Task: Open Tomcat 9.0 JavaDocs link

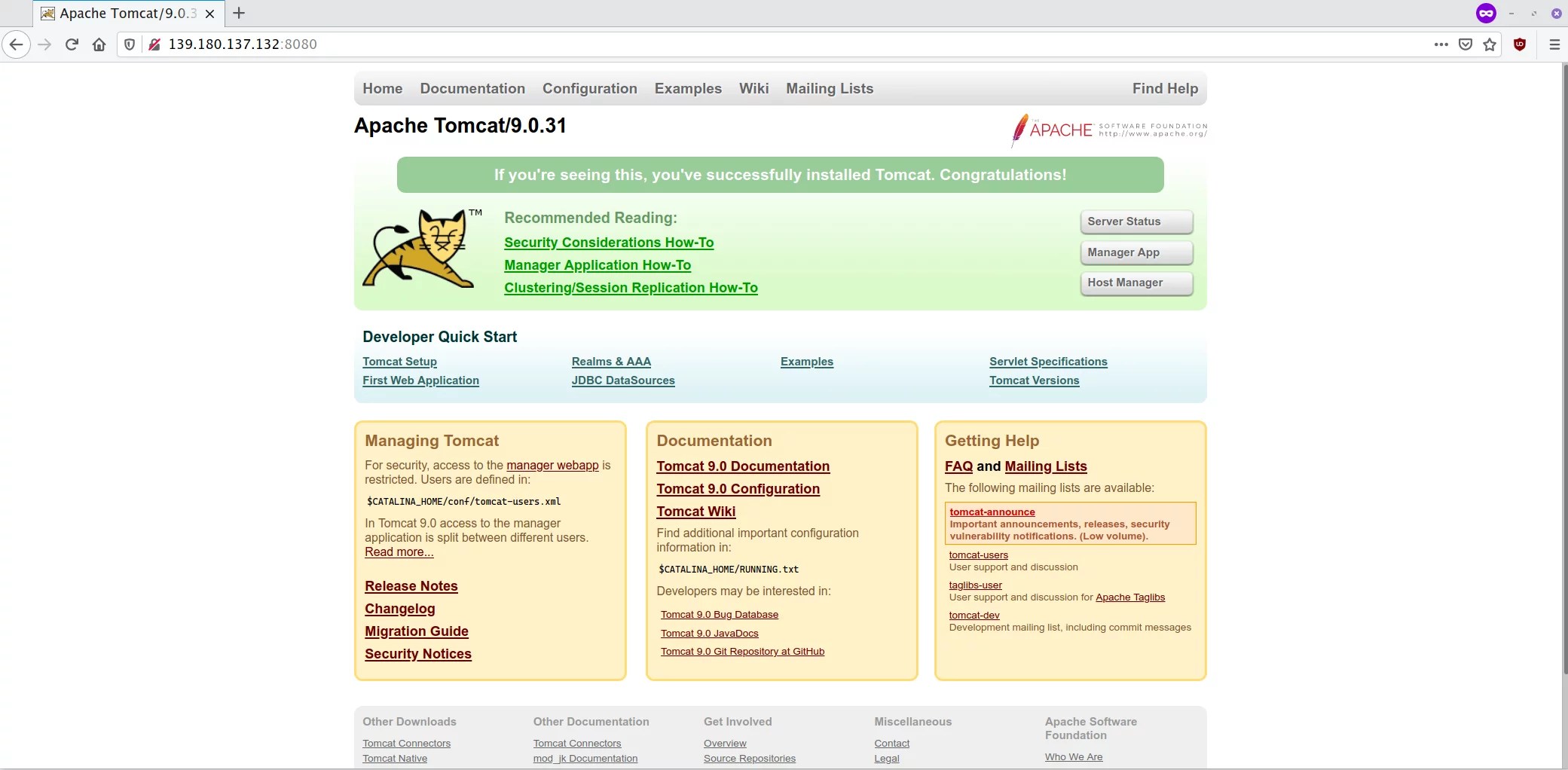Action: point(710,634)
